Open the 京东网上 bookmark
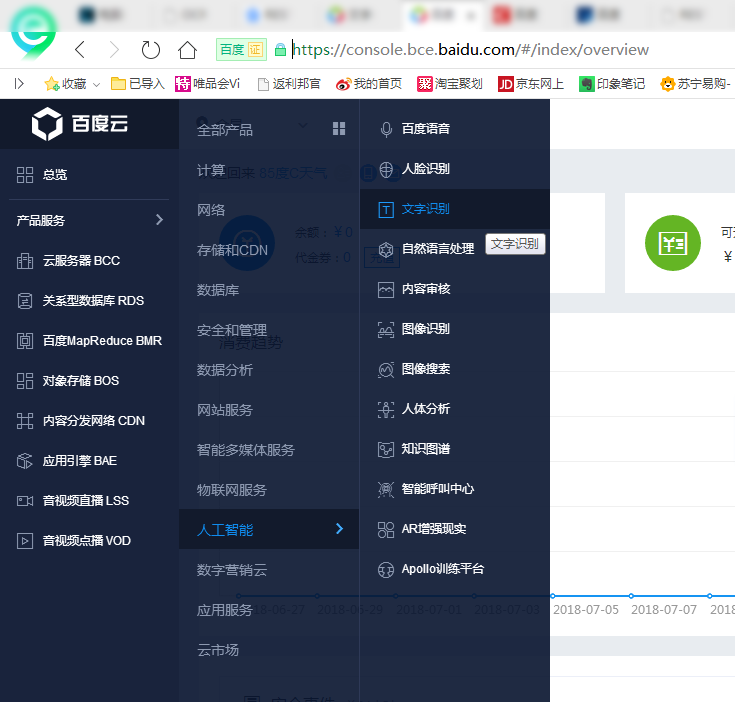 pyautogui.click(x=531, y=84)
